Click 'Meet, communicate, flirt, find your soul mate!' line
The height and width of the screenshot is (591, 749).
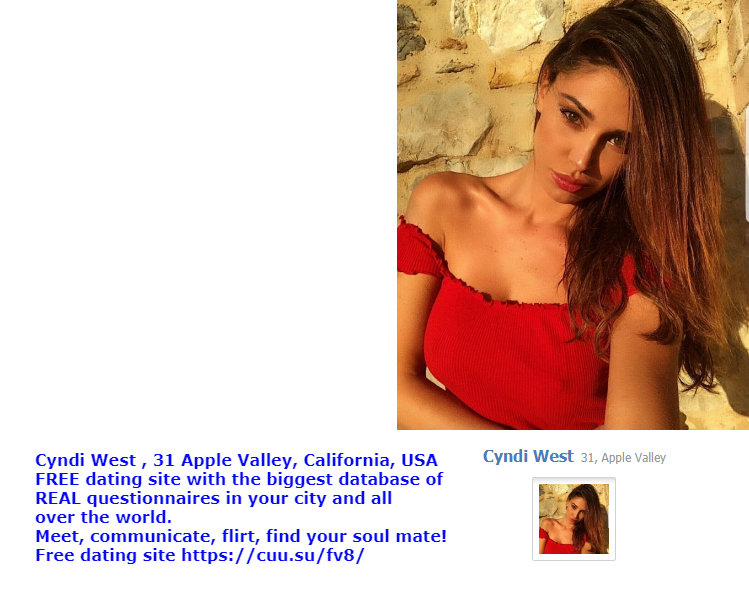pyautogui.click(x=241, y=536)
